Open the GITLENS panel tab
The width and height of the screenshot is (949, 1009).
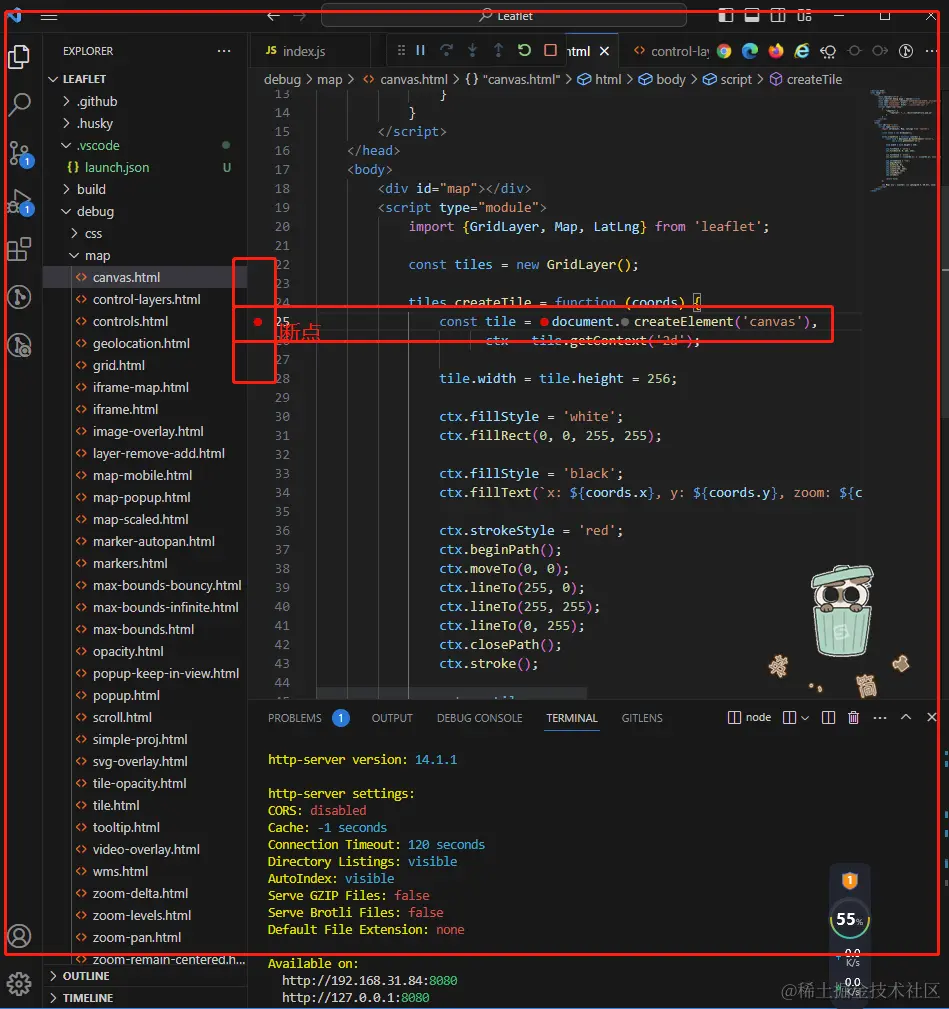pos(642,717)
